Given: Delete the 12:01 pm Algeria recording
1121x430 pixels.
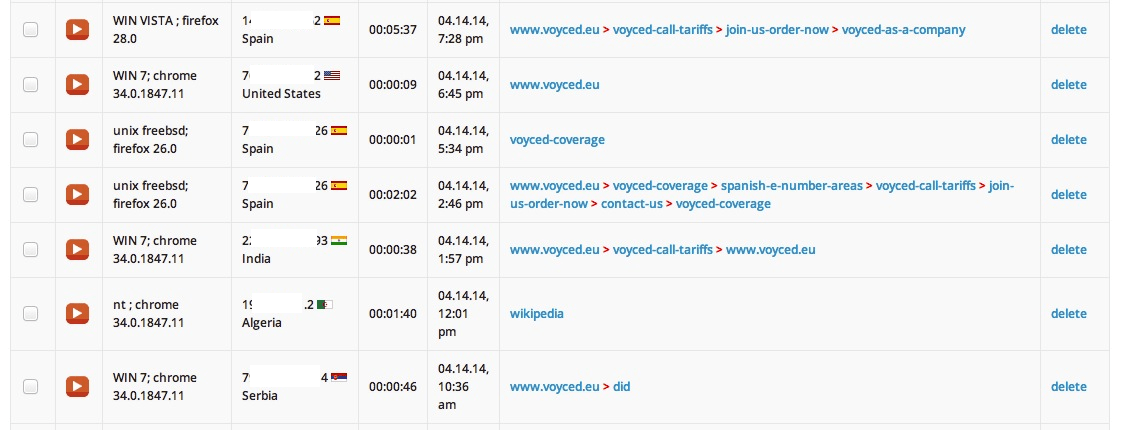Looking at the screenshot, I should pyautogui.click(x=1068, y=313).
